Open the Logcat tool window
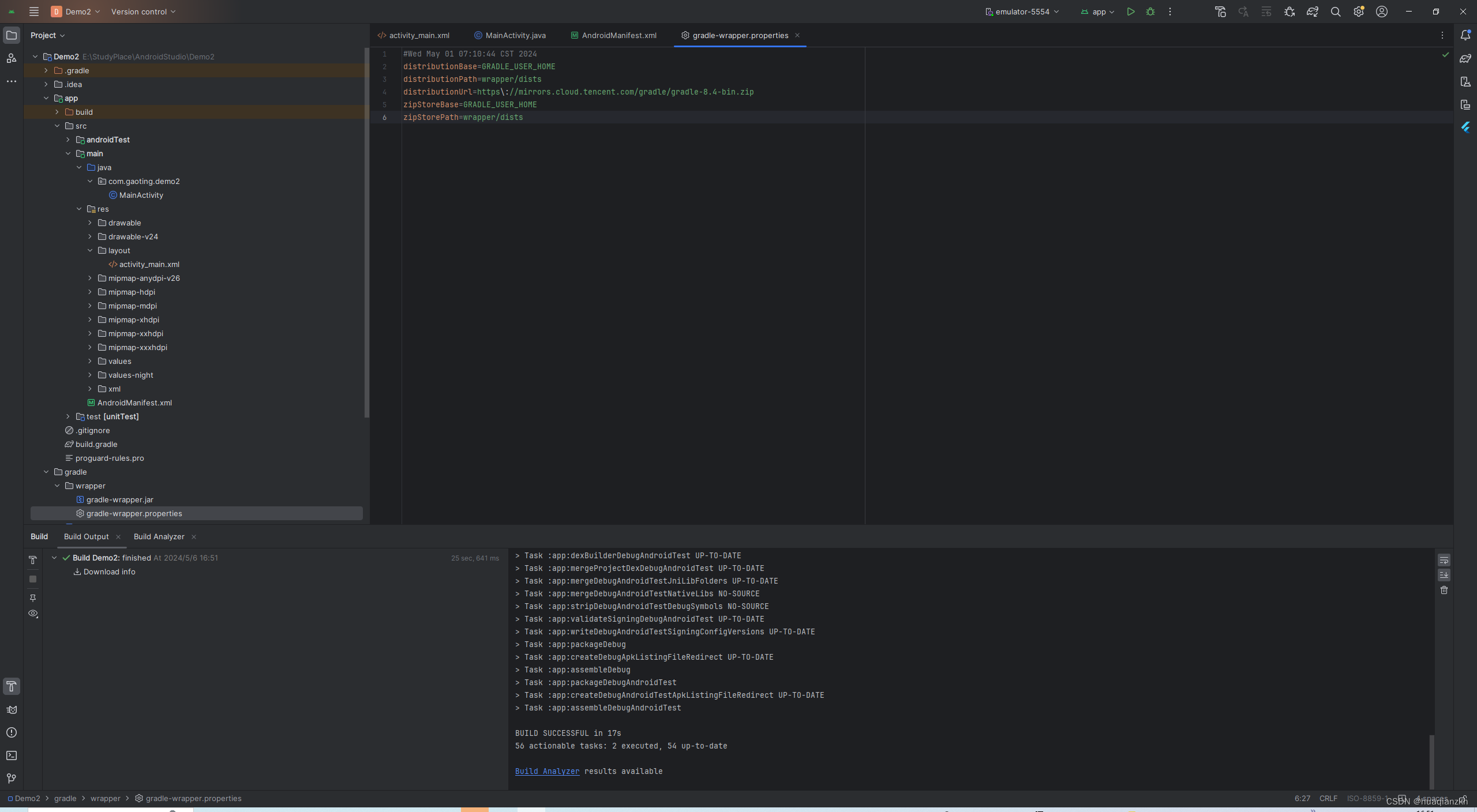The height and width of the screenshot is (812, 1477). coord(12,710)
